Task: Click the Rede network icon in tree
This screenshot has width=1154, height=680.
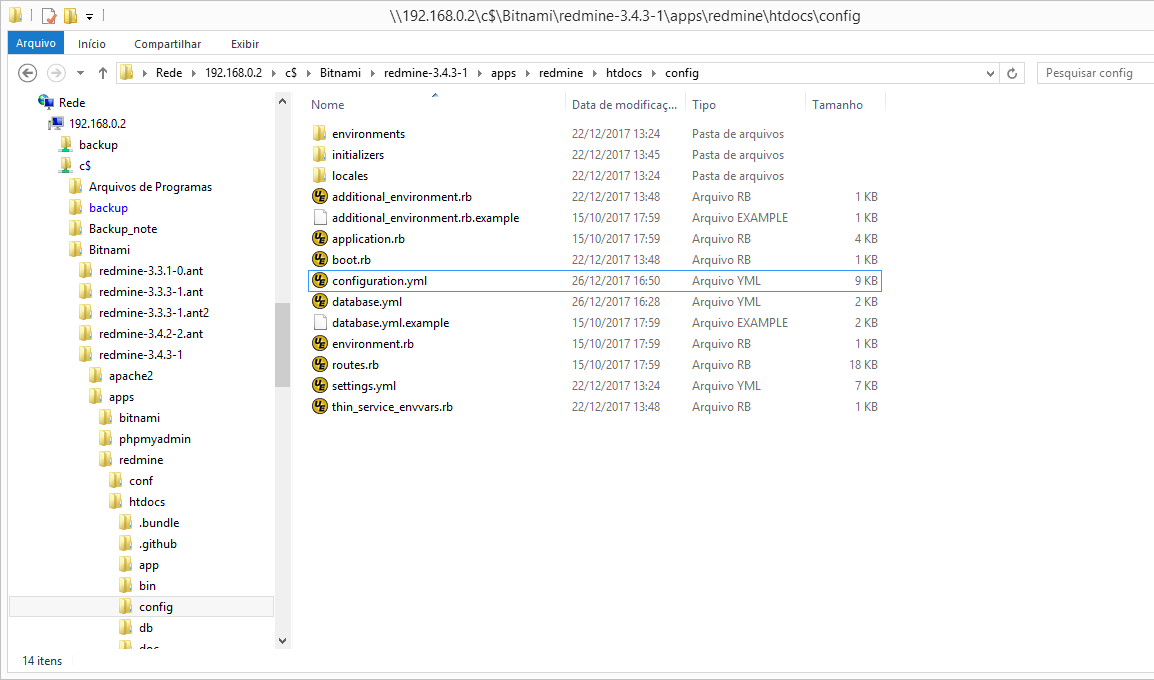Action: coord(46,102)
